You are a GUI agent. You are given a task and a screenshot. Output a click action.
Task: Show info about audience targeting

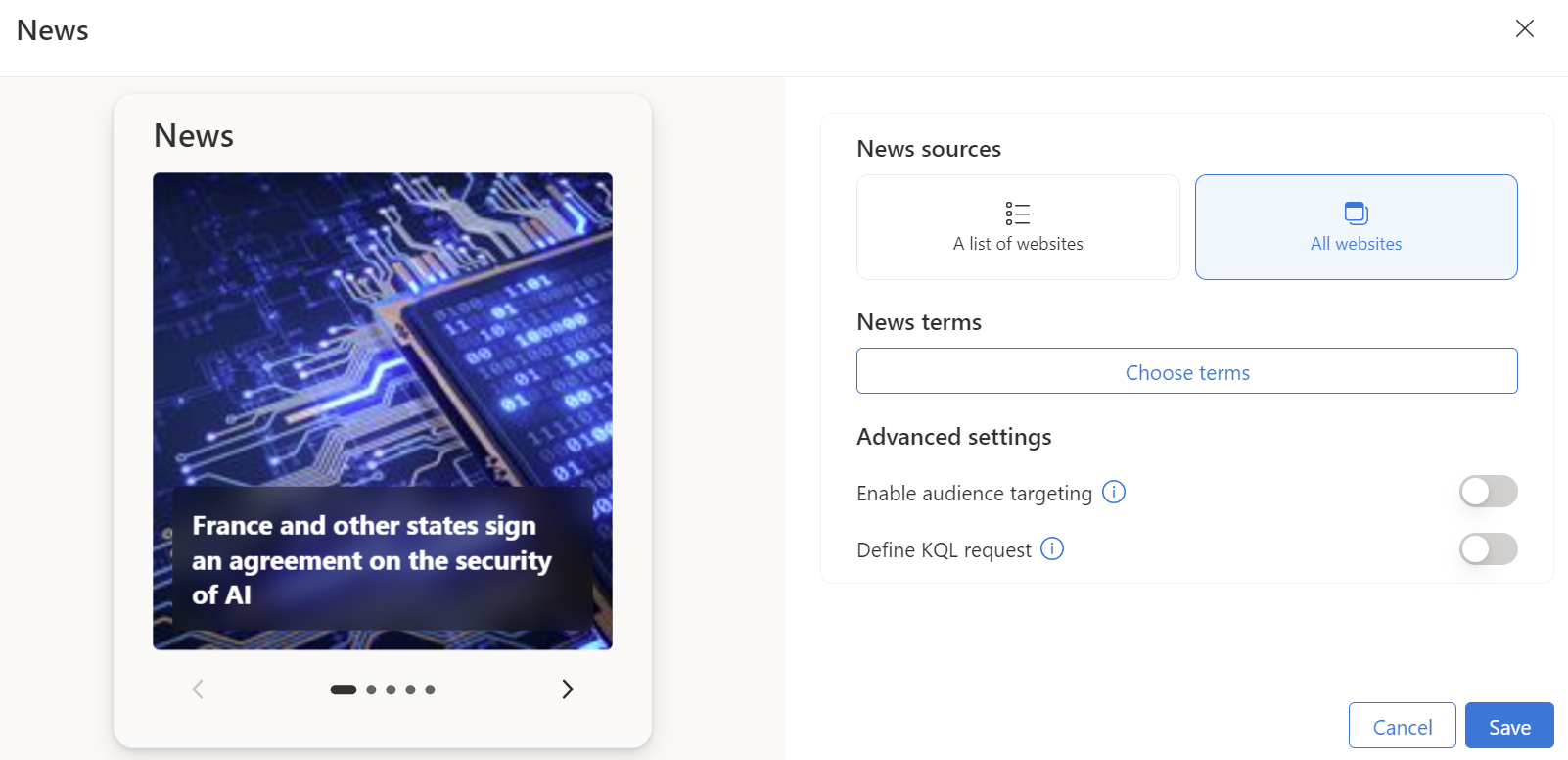click(x=1114, y=492)
